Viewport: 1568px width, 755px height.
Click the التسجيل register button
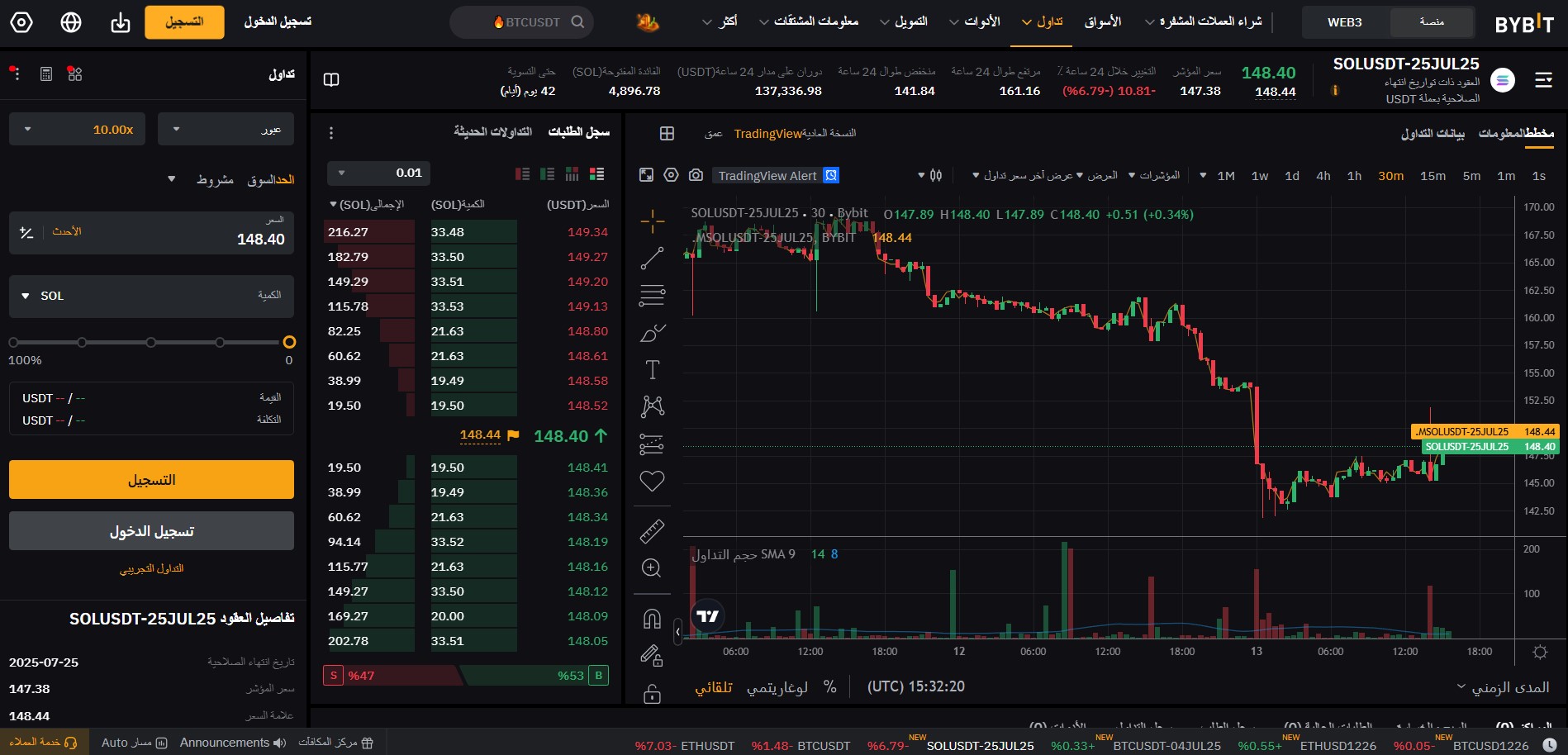point(151,479)
